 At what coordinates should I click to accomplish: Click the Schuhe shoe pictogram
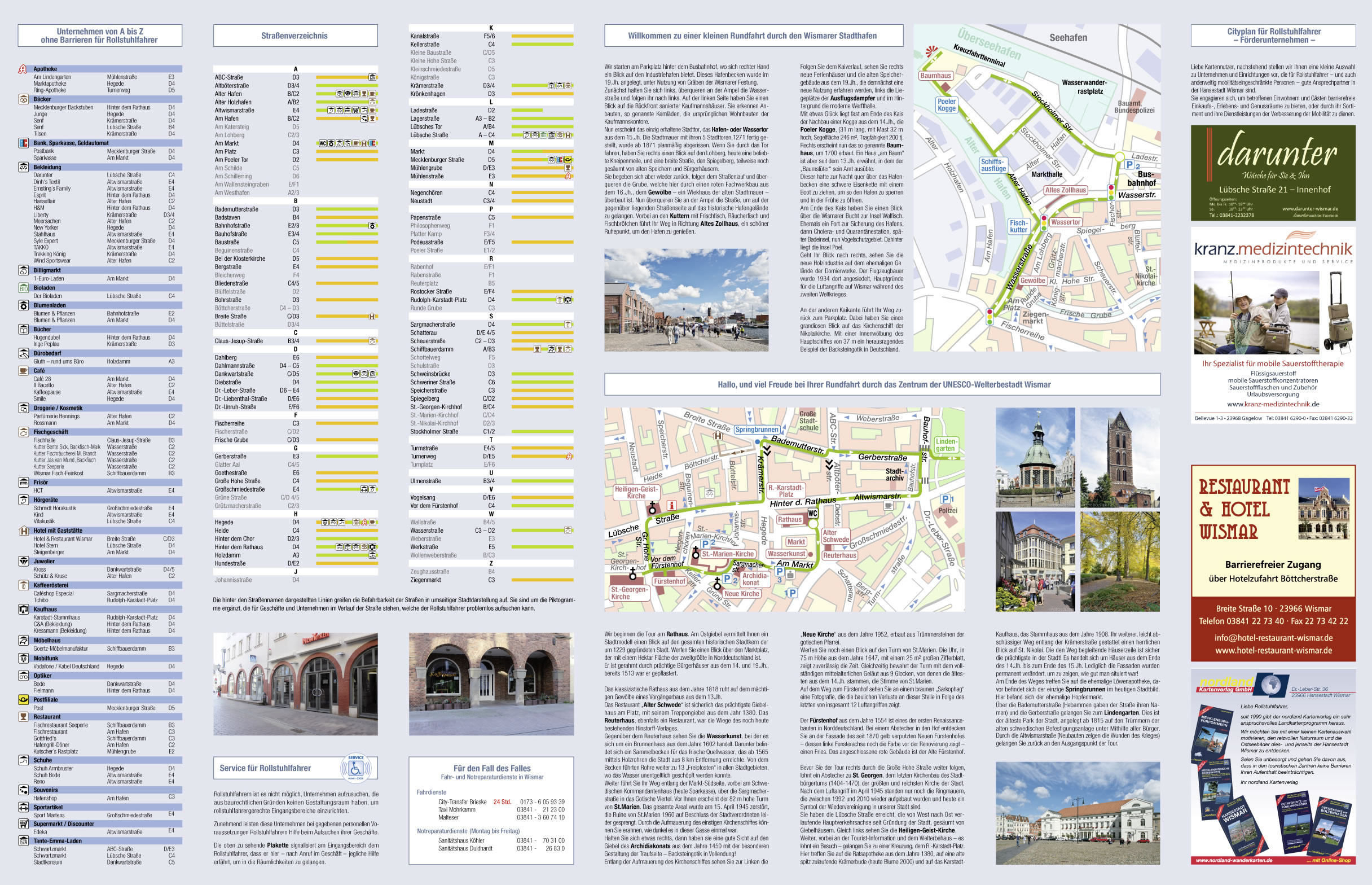tap(23, 760)
